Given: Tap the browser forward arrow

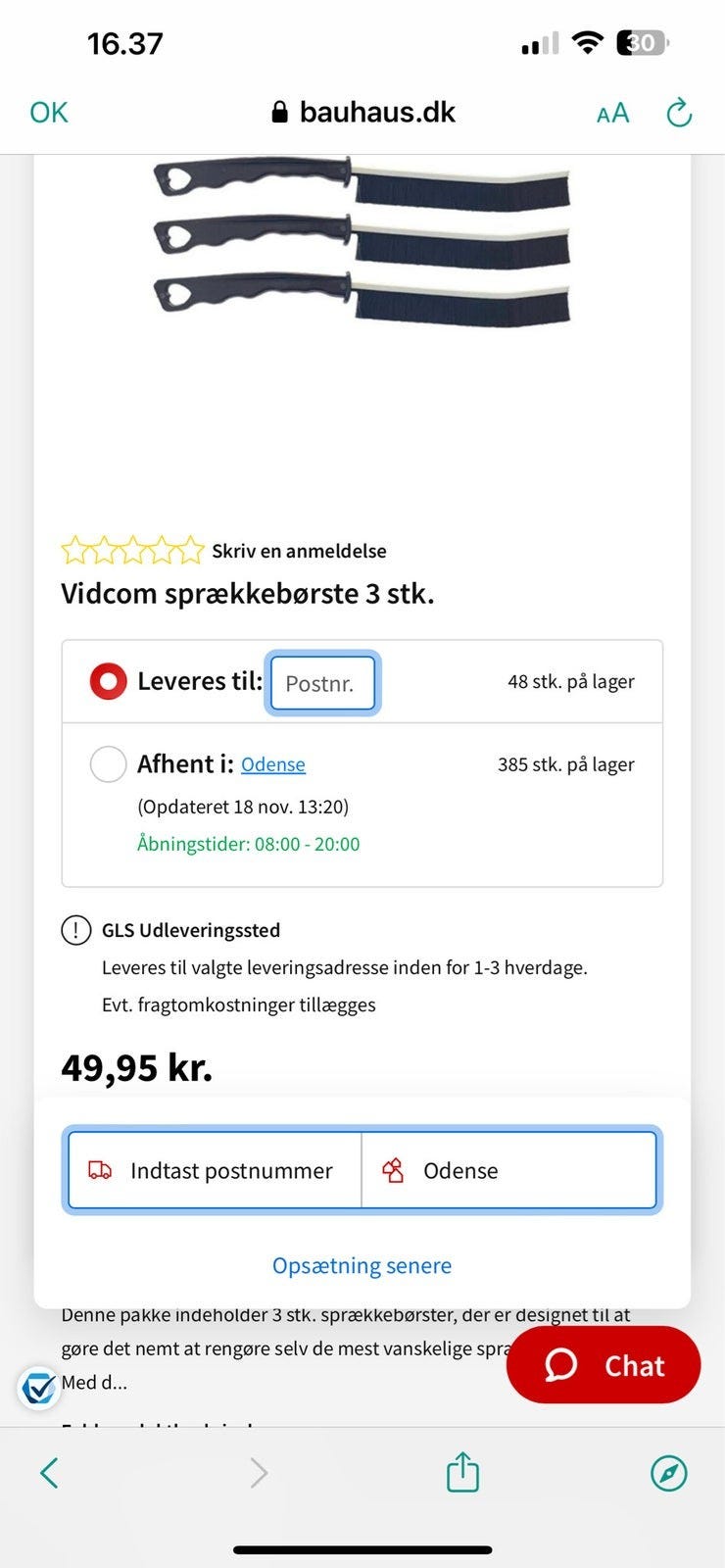Looking at the screenshot, I should pos(259,1472).
